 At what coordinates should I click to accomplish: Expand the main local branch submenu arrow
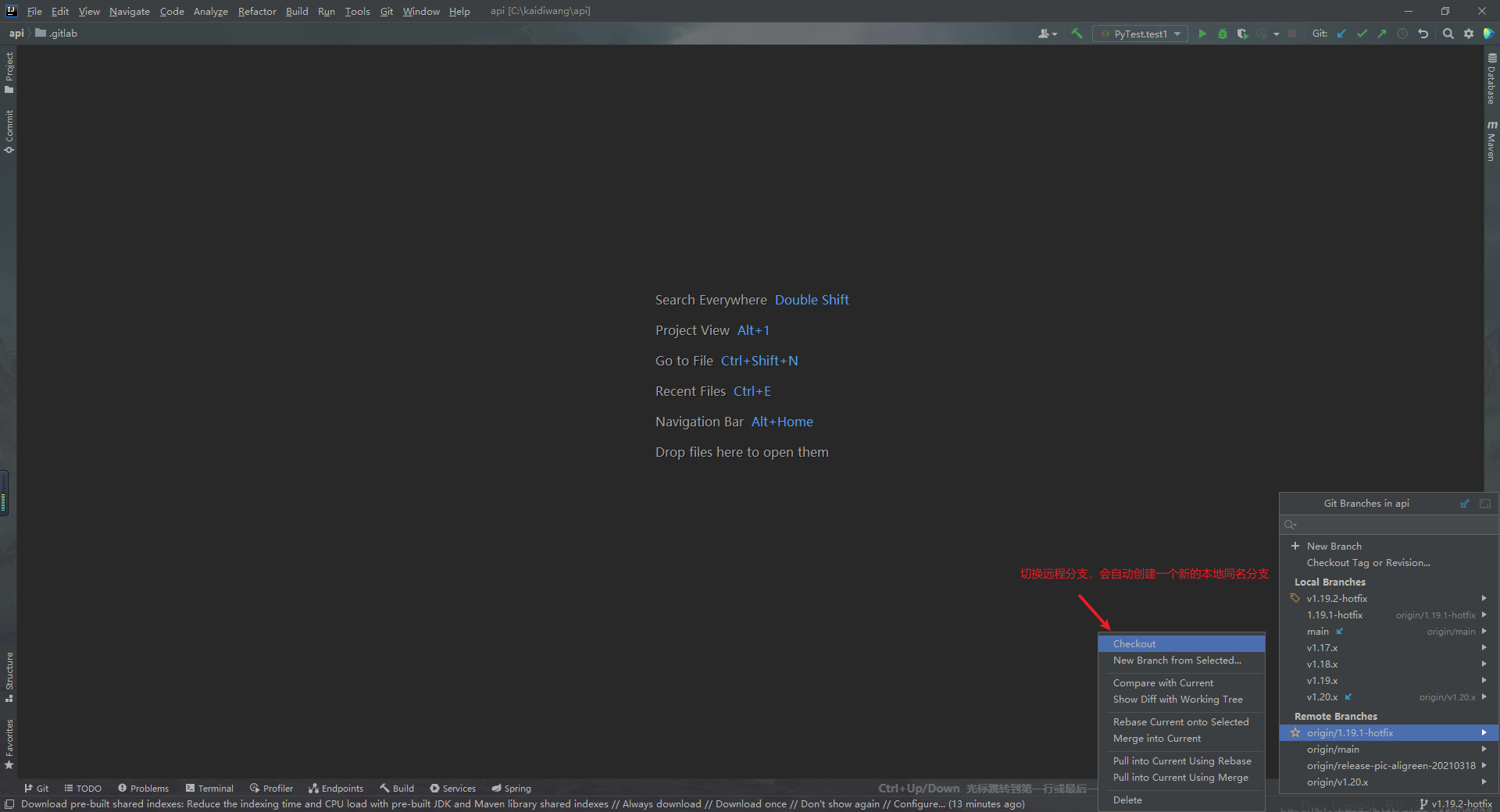(1484, 631)
